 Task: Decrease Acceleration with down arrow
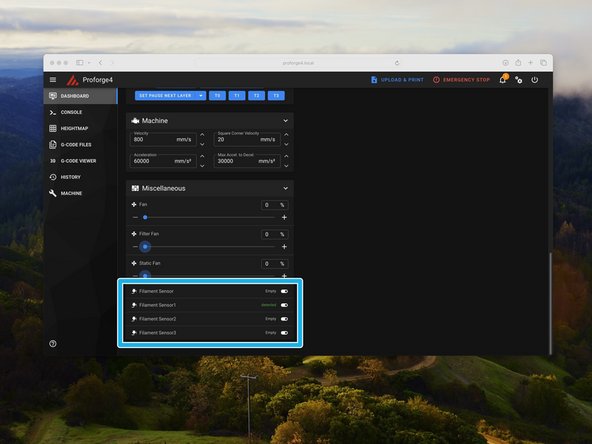[x=202, y=165]
